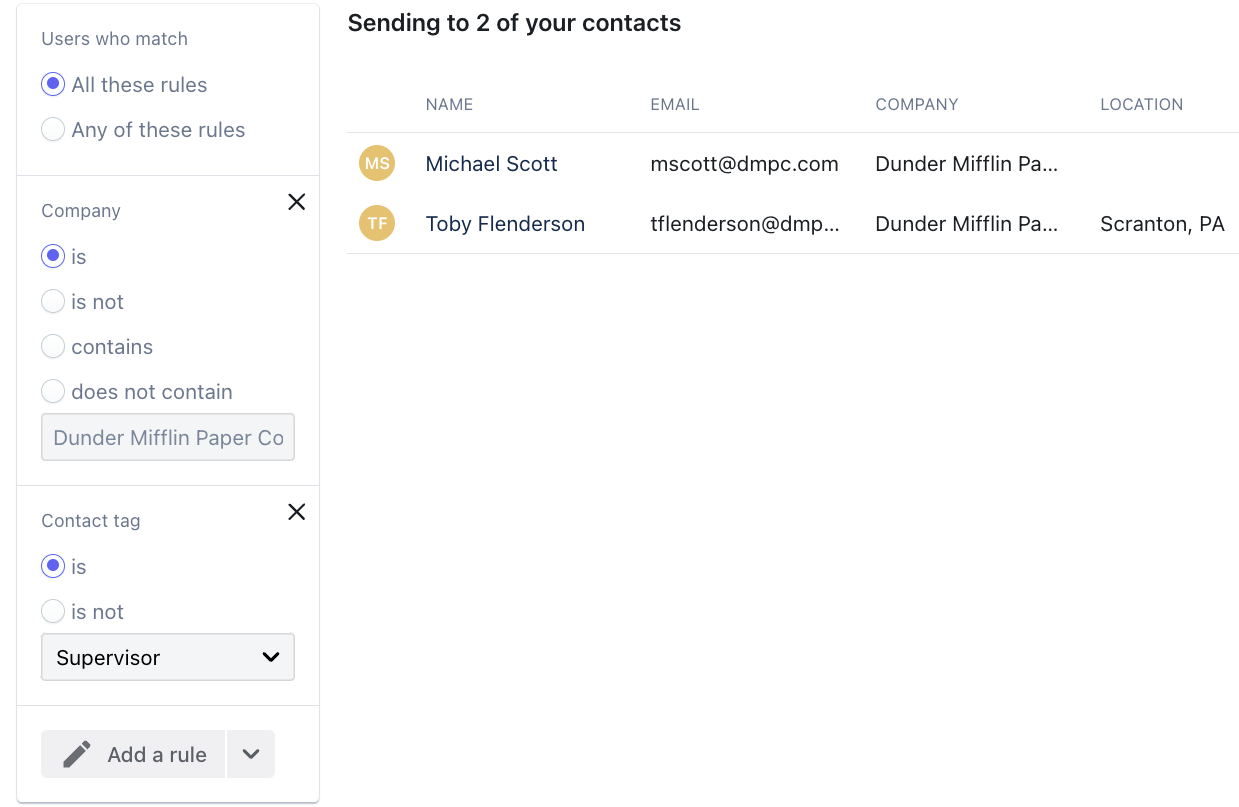Open the Supervisor tag dropdown

point(168,657)
